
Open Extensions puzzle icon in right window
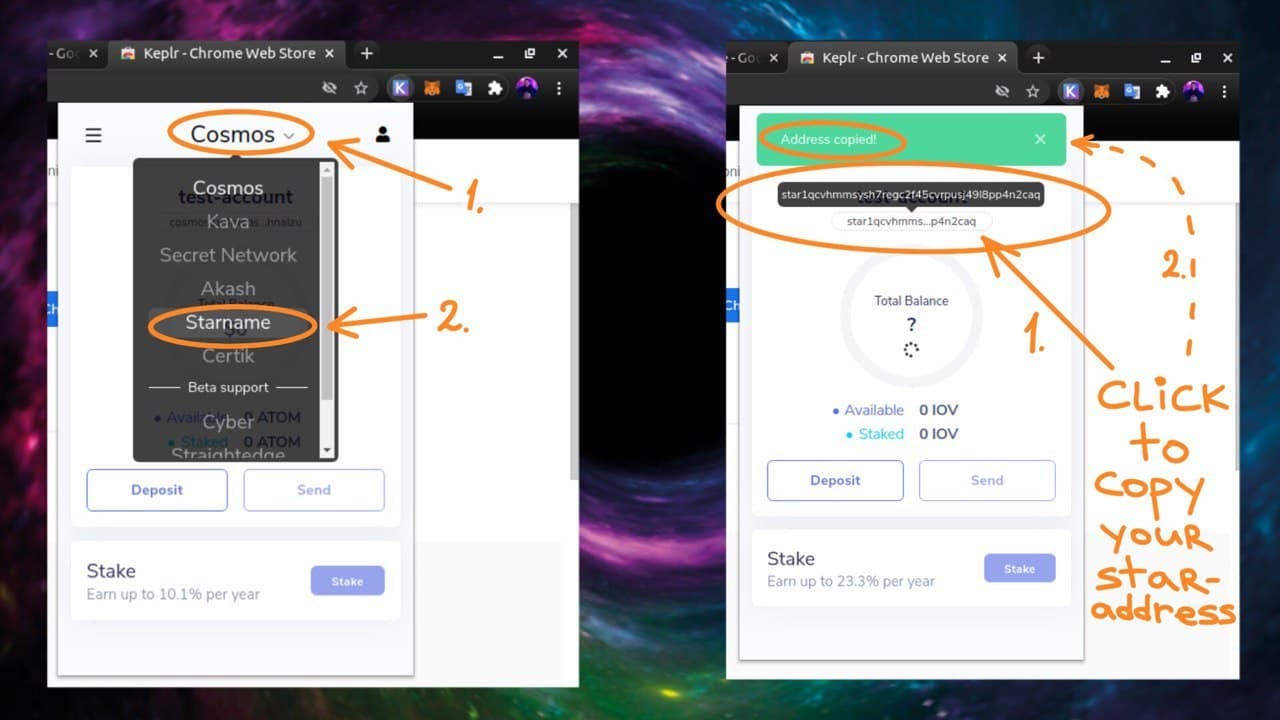click(1162, 91)
